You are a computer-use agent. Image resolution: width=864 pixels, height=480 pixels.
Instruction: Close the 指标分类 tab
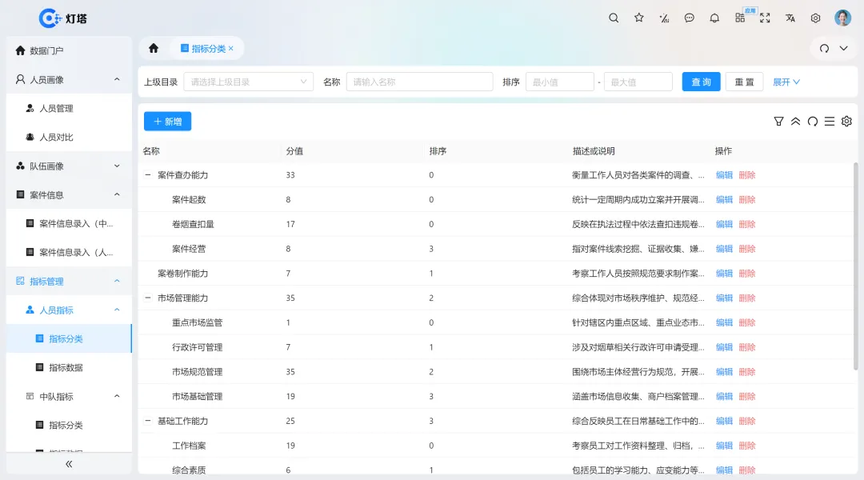(231, 48)
